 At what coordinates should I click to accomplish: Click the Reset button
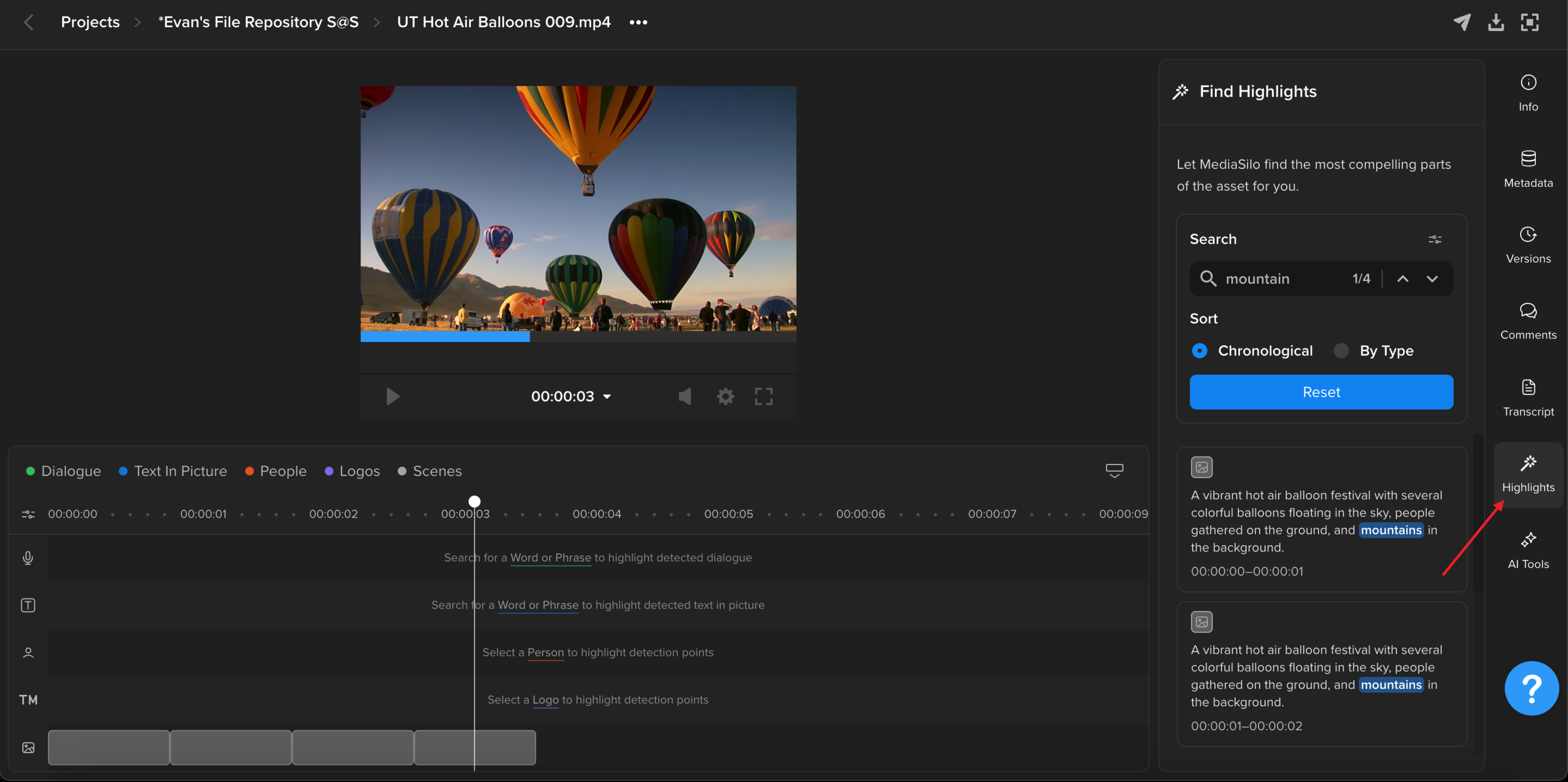1321,392
